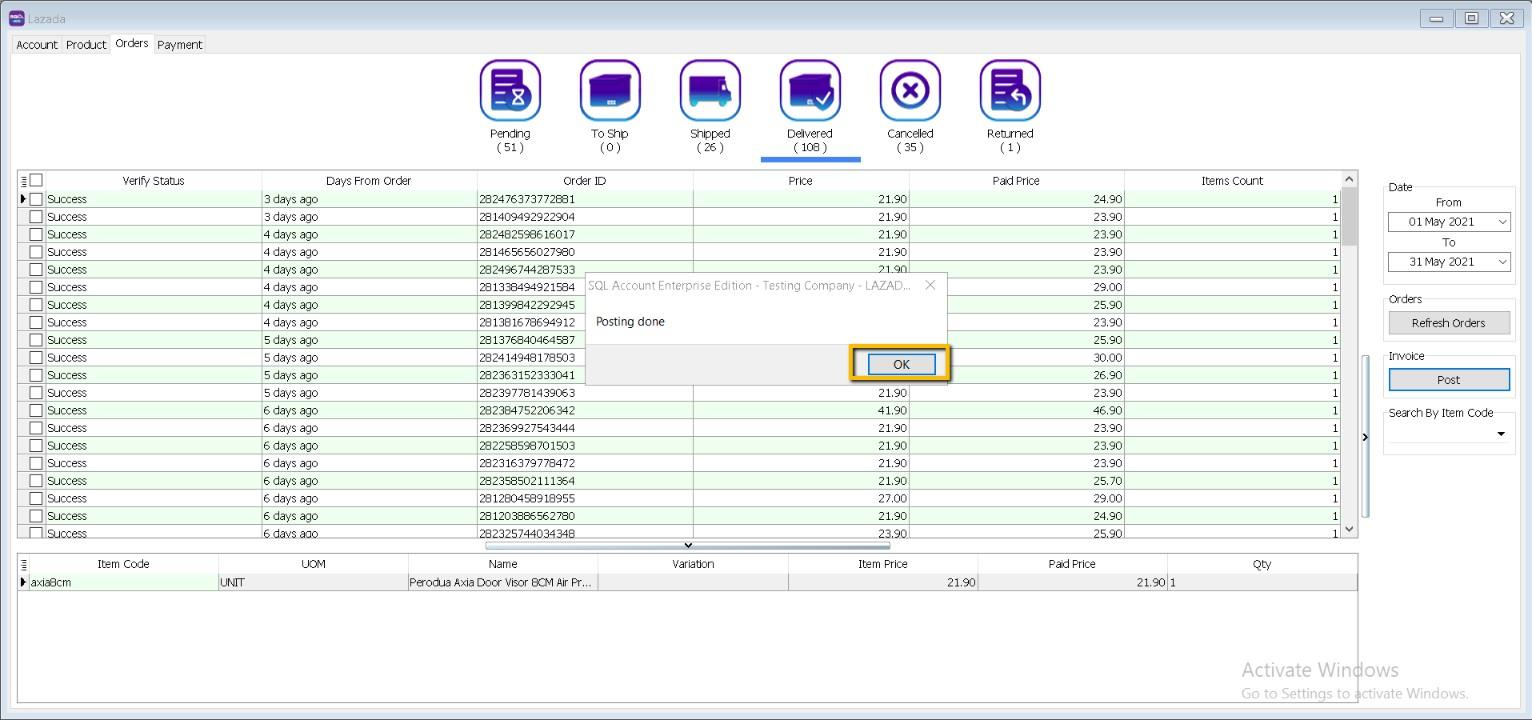Select the To Ship orders icon
Viewport: 1532px width, 720px height.
point(610,90)
